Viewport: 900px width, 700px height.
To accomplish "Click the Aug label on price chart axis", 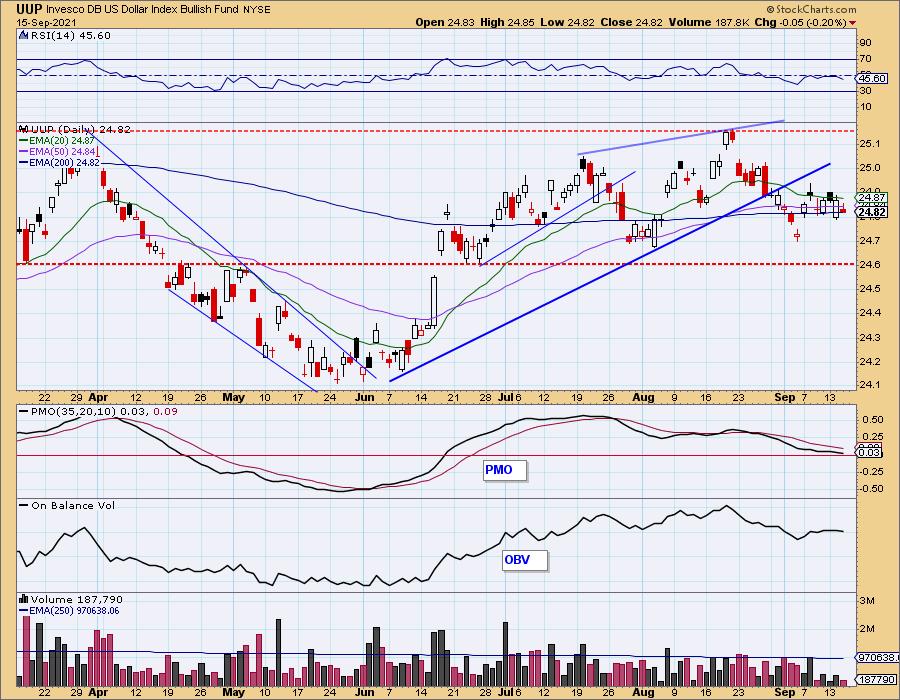I will coord(643,398).
